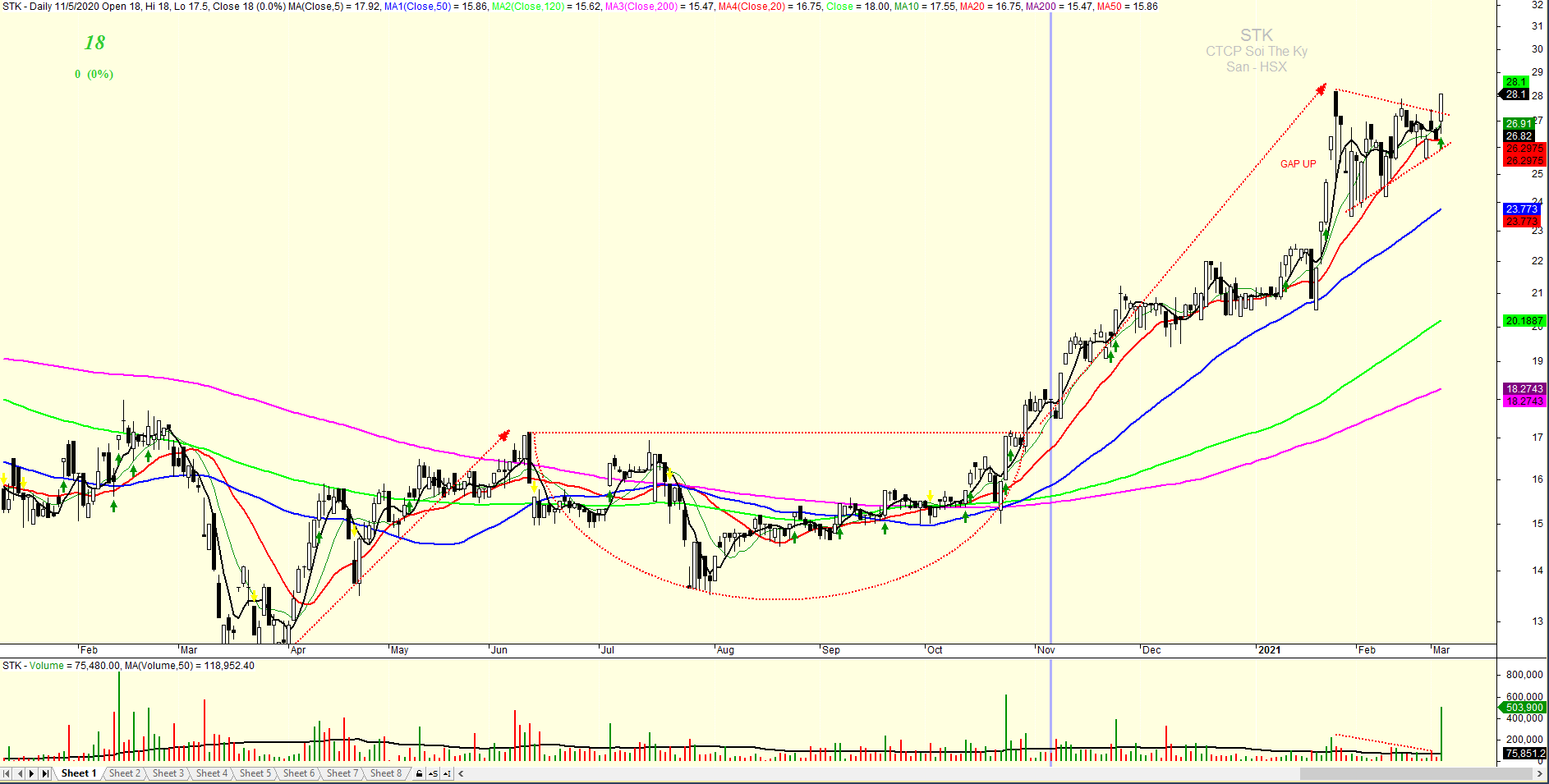Image resolution: width=1549 pixels, height=784 pixels.
Task: Switch to Sheet 2 tab
Action: 124,773
